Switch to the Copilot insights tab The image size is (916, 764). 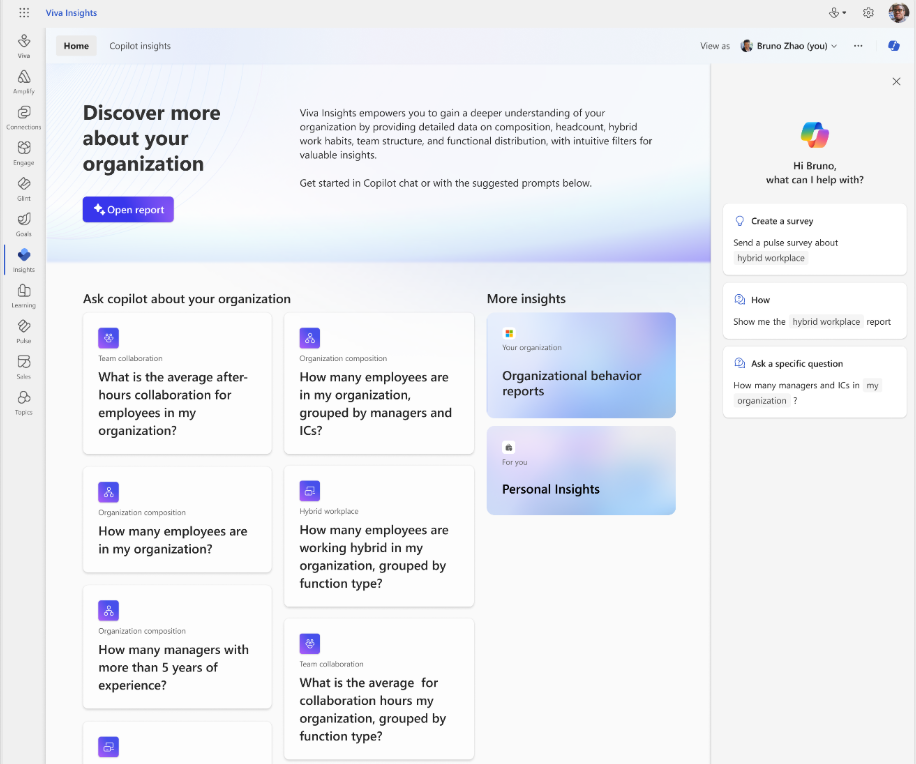[x=140, y=46]
